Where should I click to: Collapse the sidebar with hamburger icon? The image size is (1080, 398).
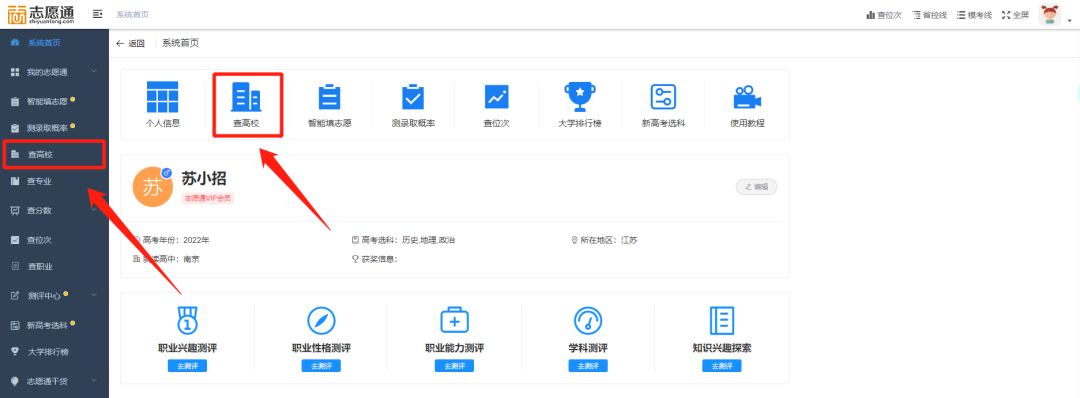tap(97, 14)
